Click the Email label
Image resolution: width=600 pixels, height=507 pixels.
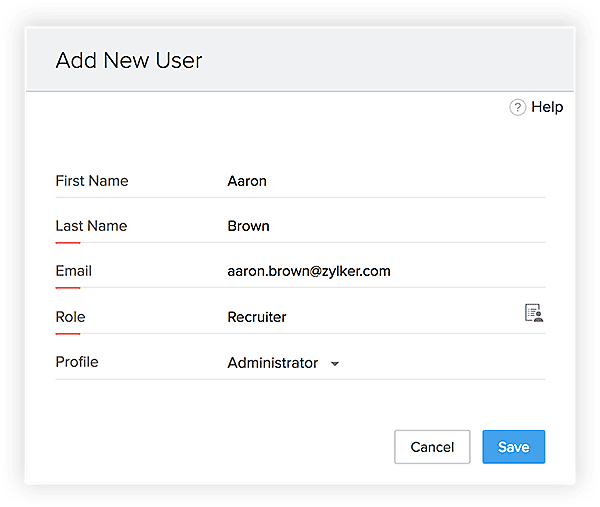[73, 271]
